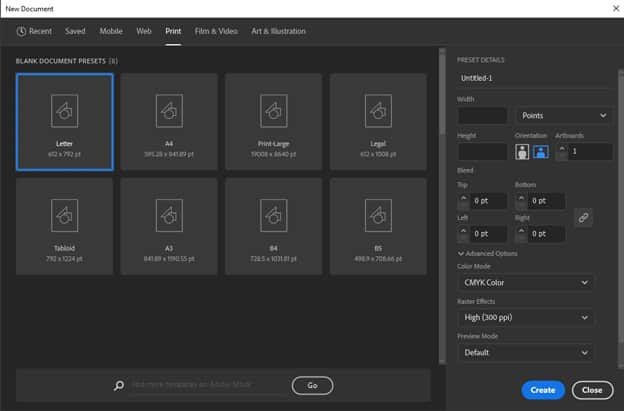624x411 pixels.
Task: Open the Preview Mode Default dropdown
Action: click(525, 353)
